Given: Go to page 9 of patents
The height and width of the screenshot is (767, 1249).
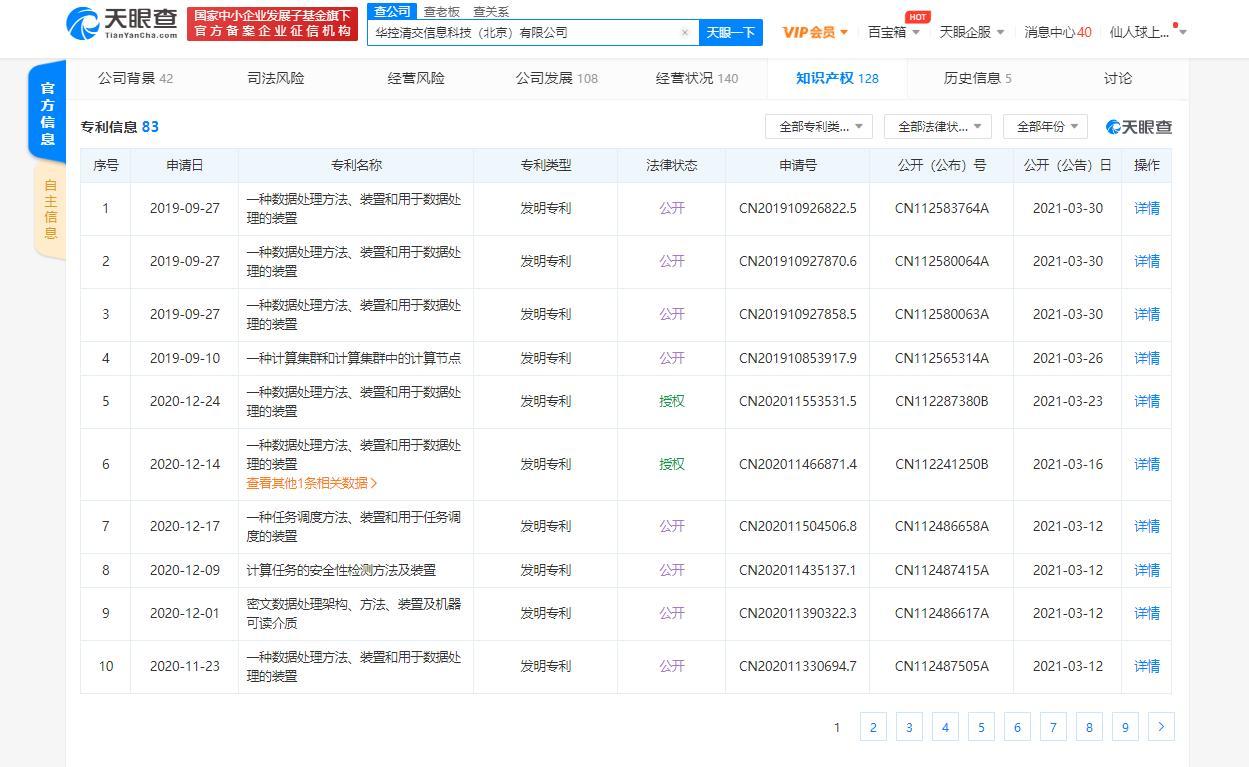Looking at the screenshot, I should [x=1125, y=727].
